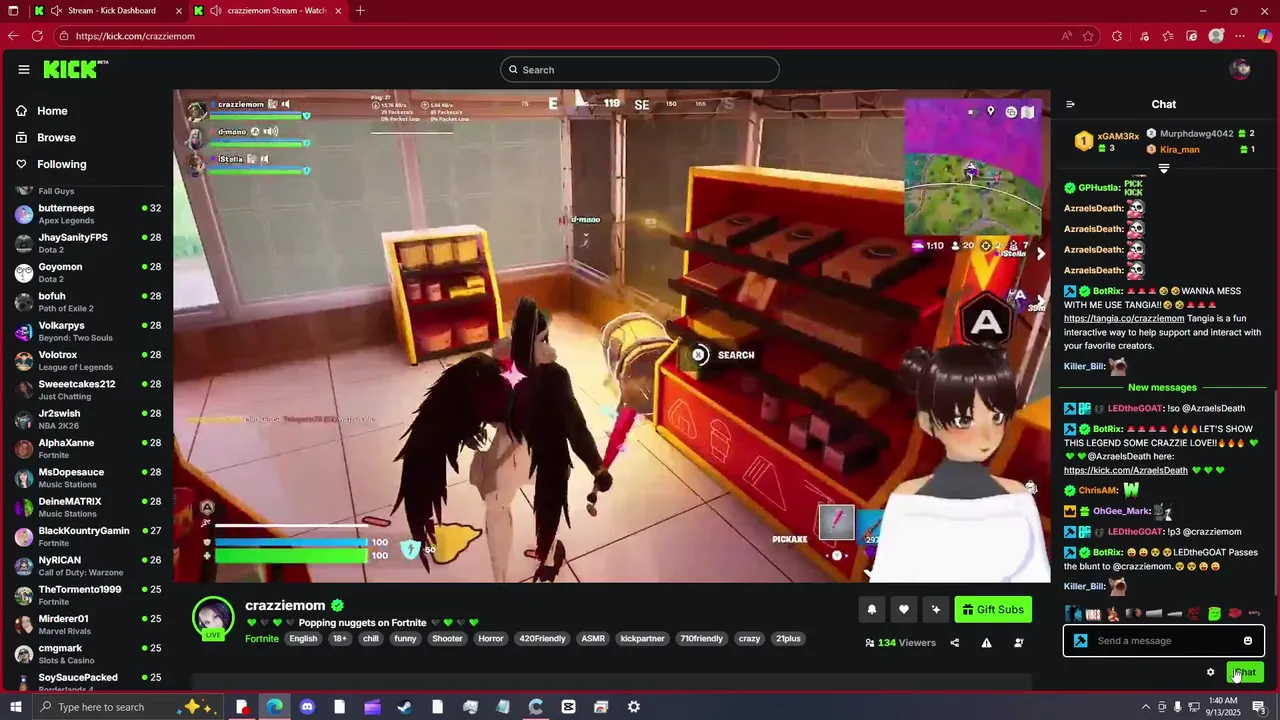Click the kickpartner tag
The image size is (1280, 720).
(642, 639)
